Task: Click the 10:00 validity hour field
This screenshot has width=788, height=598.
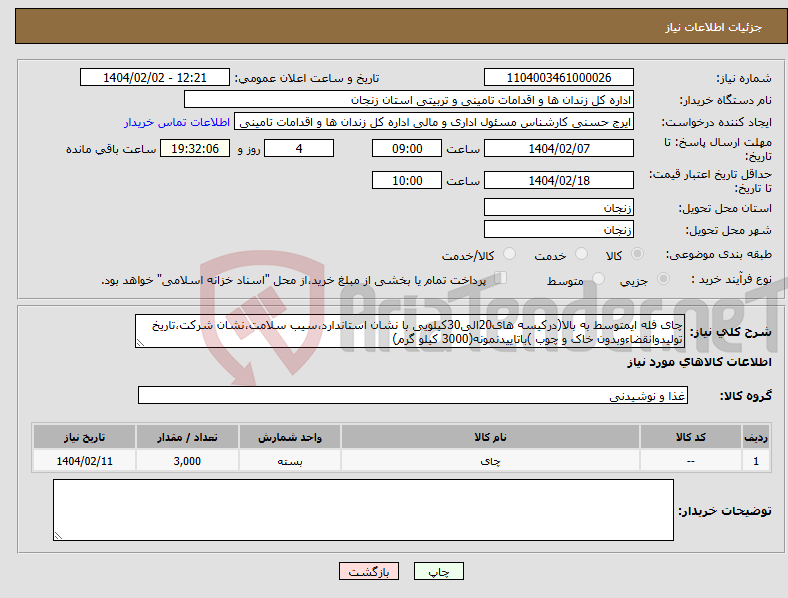Action: pos(407,180)
